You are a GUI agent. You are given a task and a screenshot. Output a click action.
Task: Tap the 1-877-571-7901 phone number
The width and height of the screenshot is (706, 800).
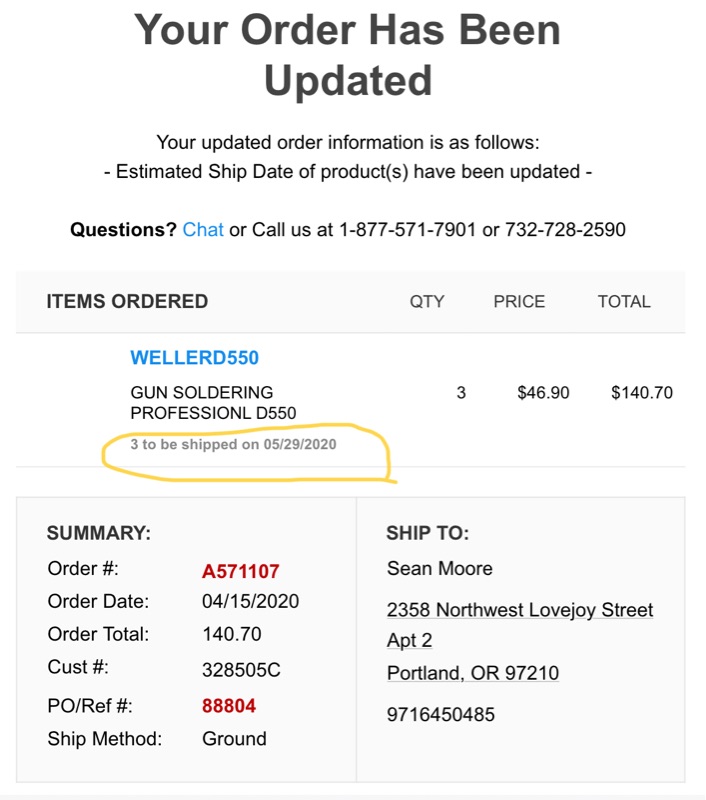(x=407, y=230)
